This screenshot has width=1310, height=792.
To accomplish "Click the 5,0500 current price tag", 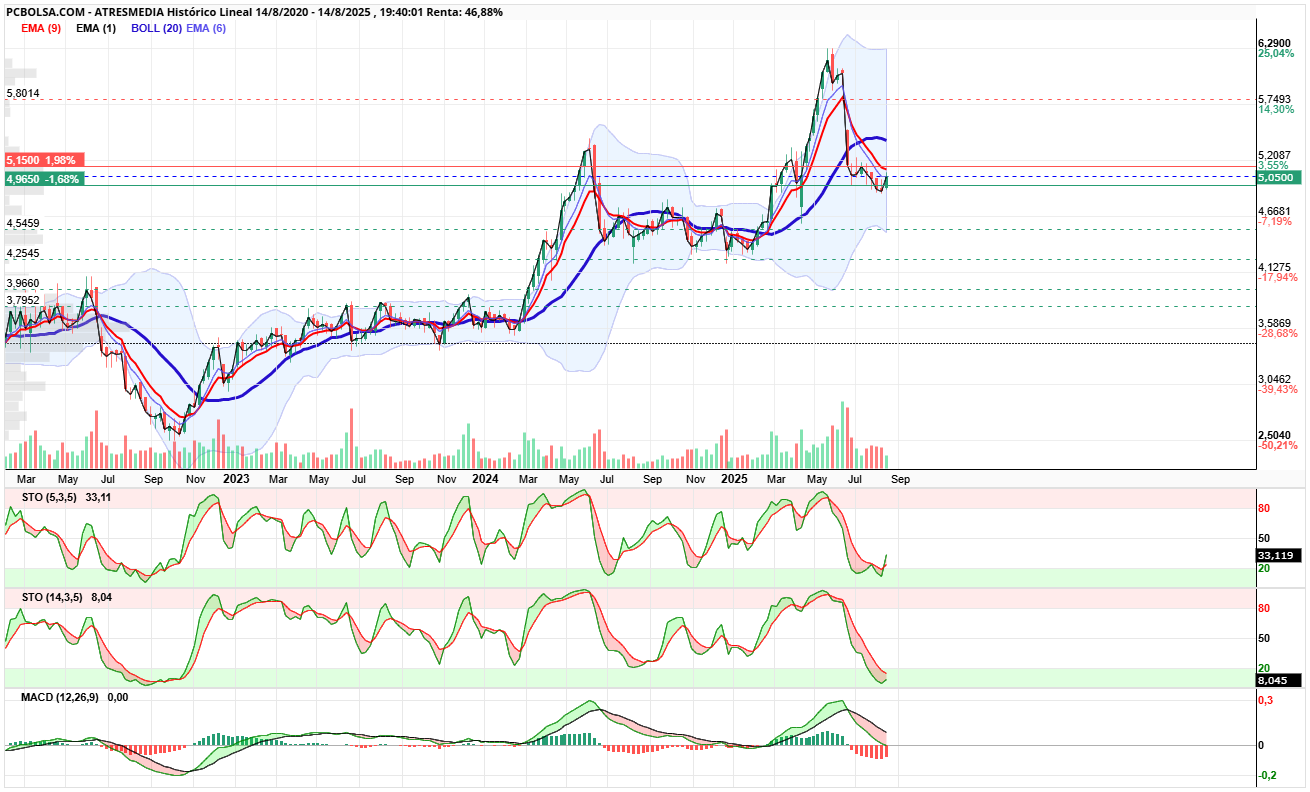I will (1278, 177).
